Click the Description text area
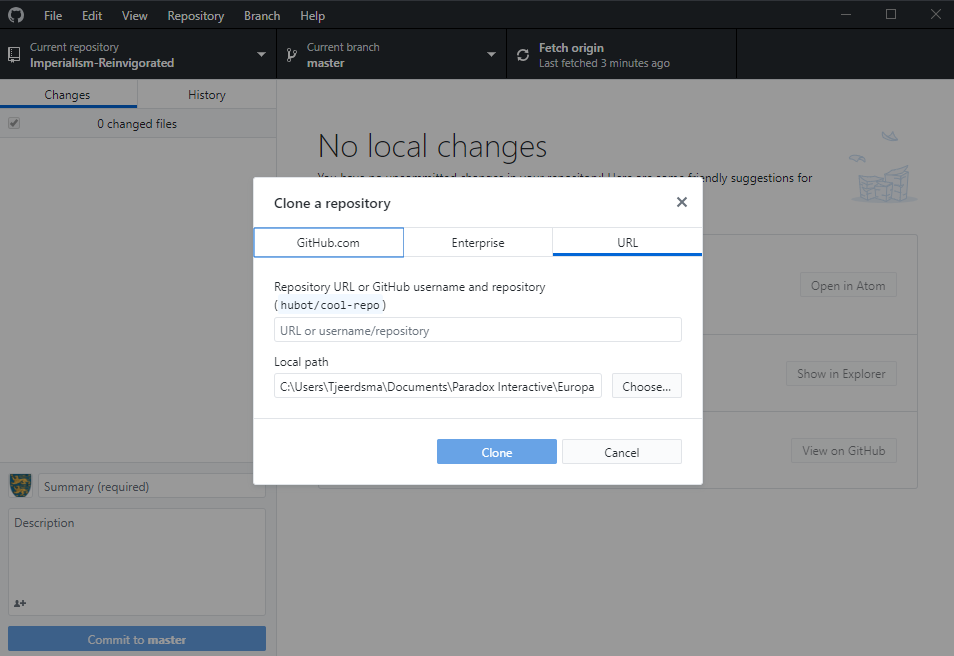Image resolution: width=954 pixels, height=656 pixels. click(137, 562)
